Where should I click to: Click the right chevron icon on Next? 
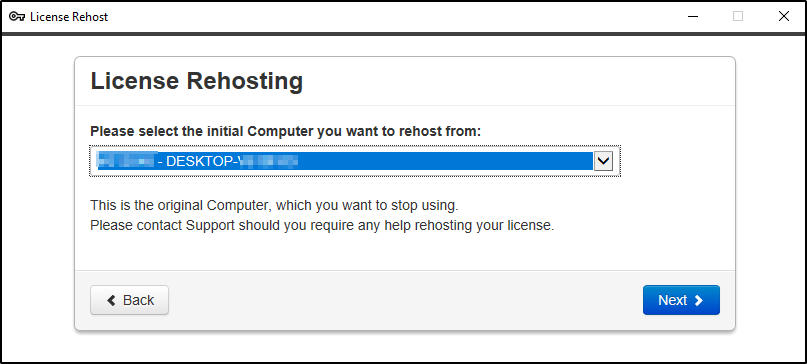click(x=698, y=300)
